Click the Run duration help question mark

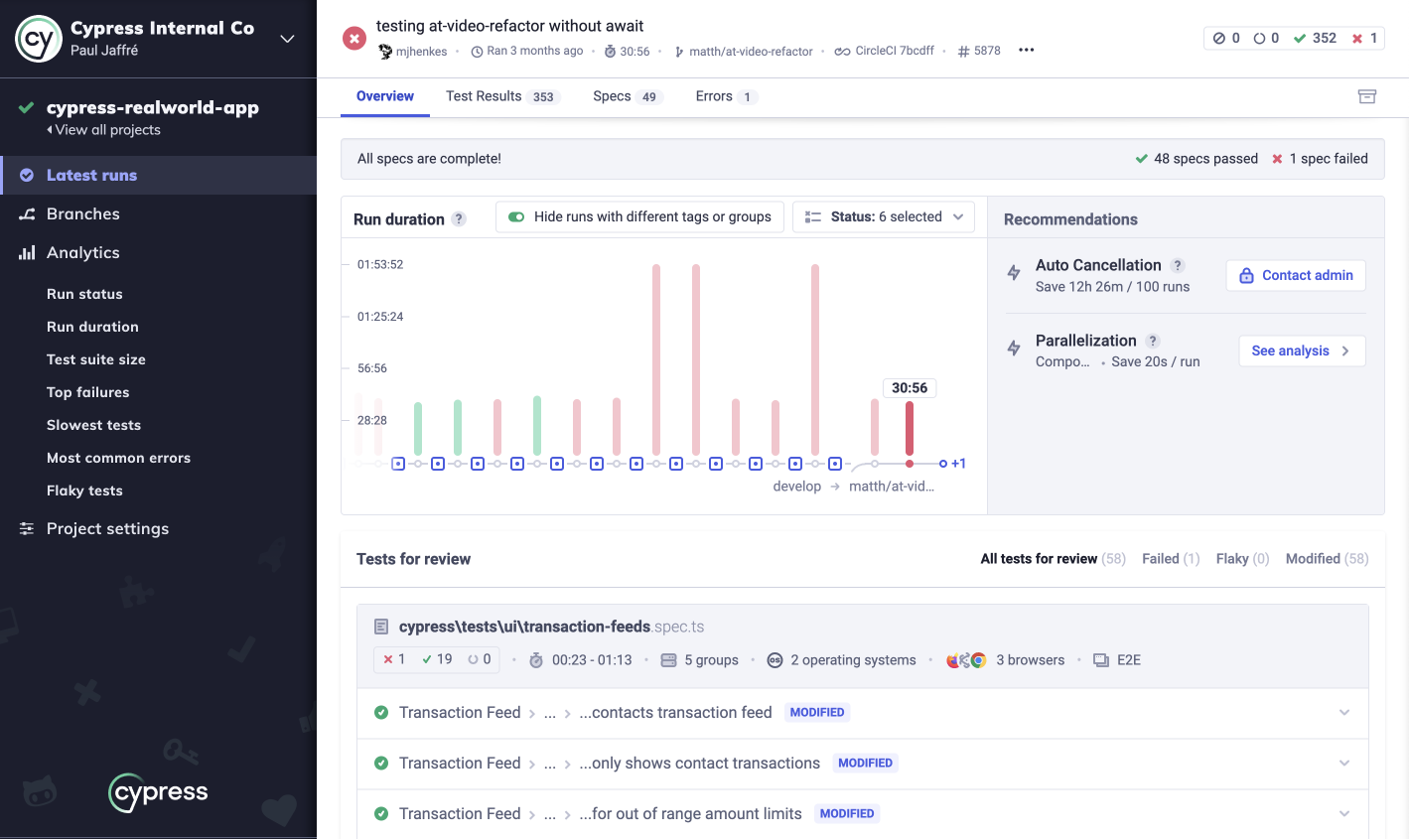[x=459, y=219]
